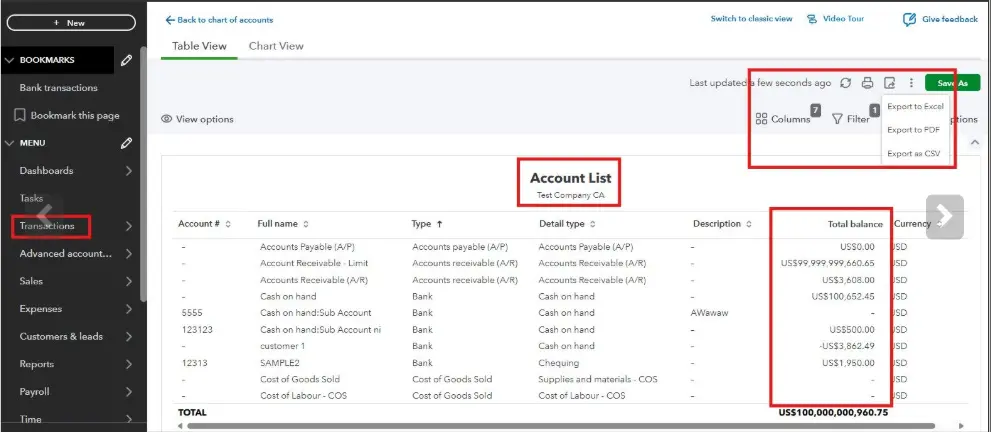Screen dimensions: 991x432
Task: Go to next slide with the right arrow
Action: (x=944, y=217)
